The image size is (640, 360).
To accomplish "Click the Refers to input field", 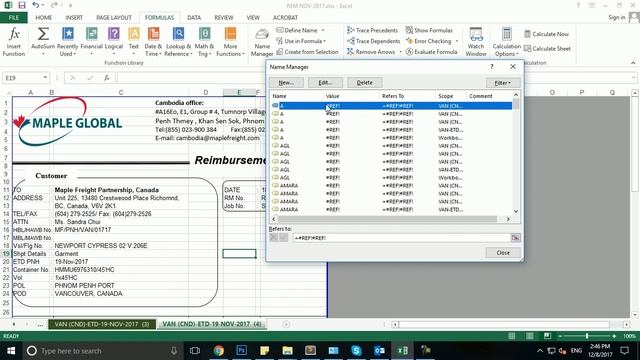I will pyautogui.click(x=401, y=238).
